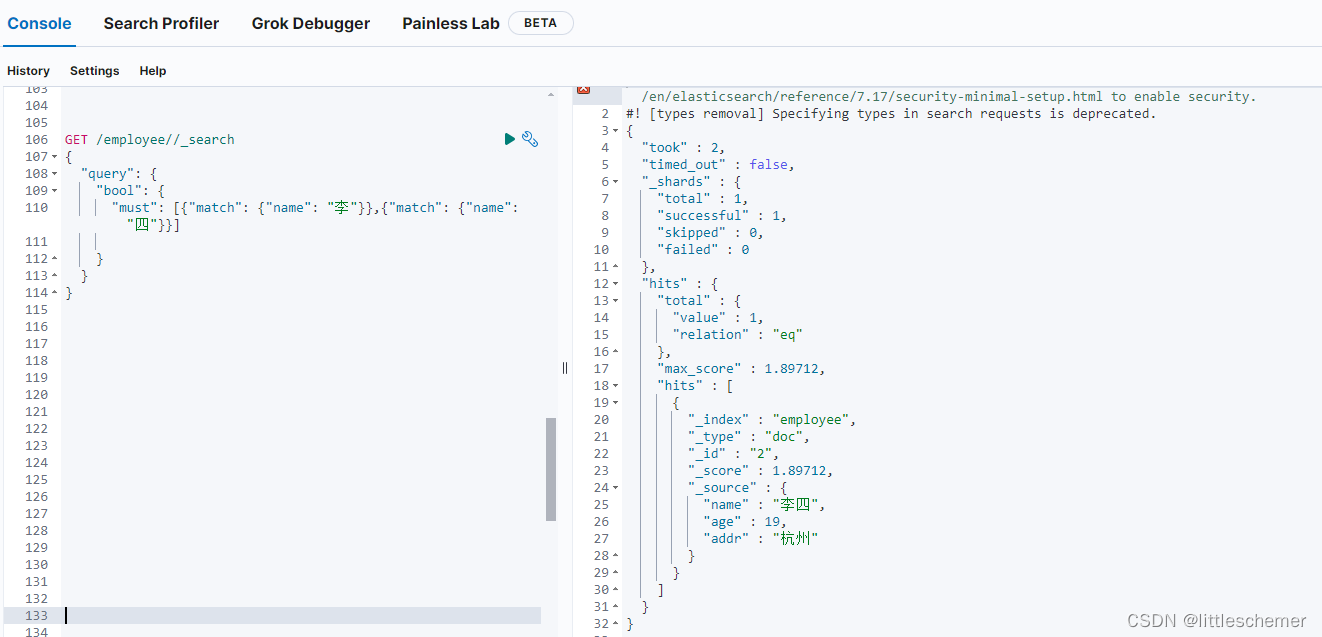Screen dimensions: 1322x637
Task: Switch to the Search Profiler tab
Action: pos(161,23)
